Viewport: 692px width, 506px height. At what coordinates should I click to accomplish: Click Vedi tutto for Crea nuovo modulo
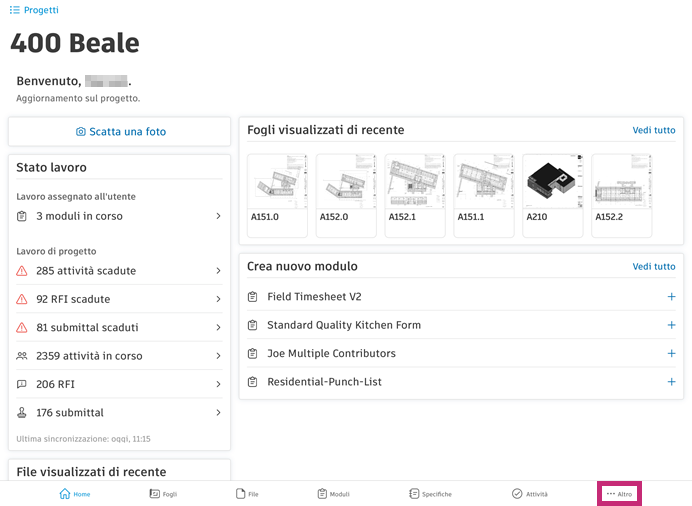(x=653, y=267)
